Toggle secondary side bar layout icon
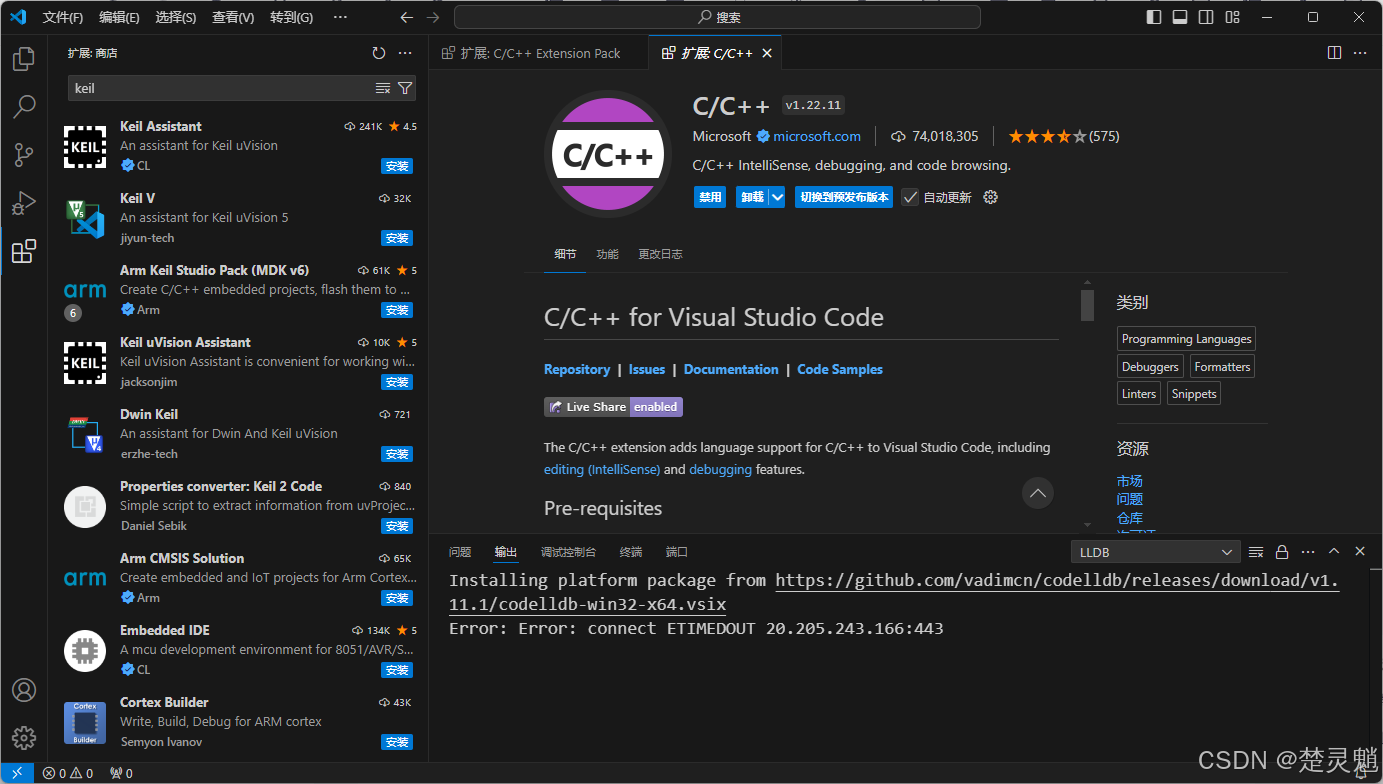 point(1206,17)
